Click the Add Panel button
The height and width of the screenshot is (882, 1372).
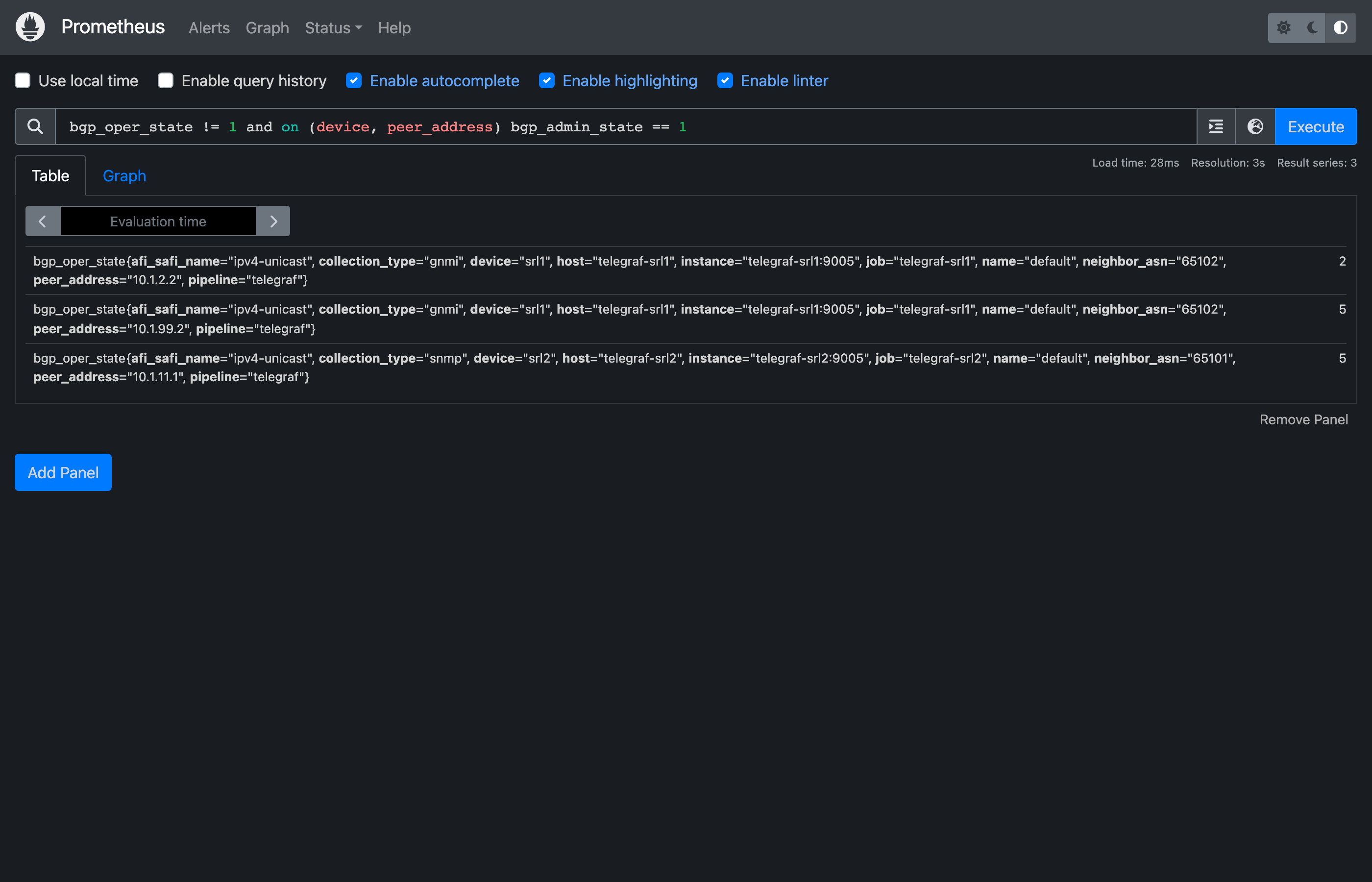(63, 472)
